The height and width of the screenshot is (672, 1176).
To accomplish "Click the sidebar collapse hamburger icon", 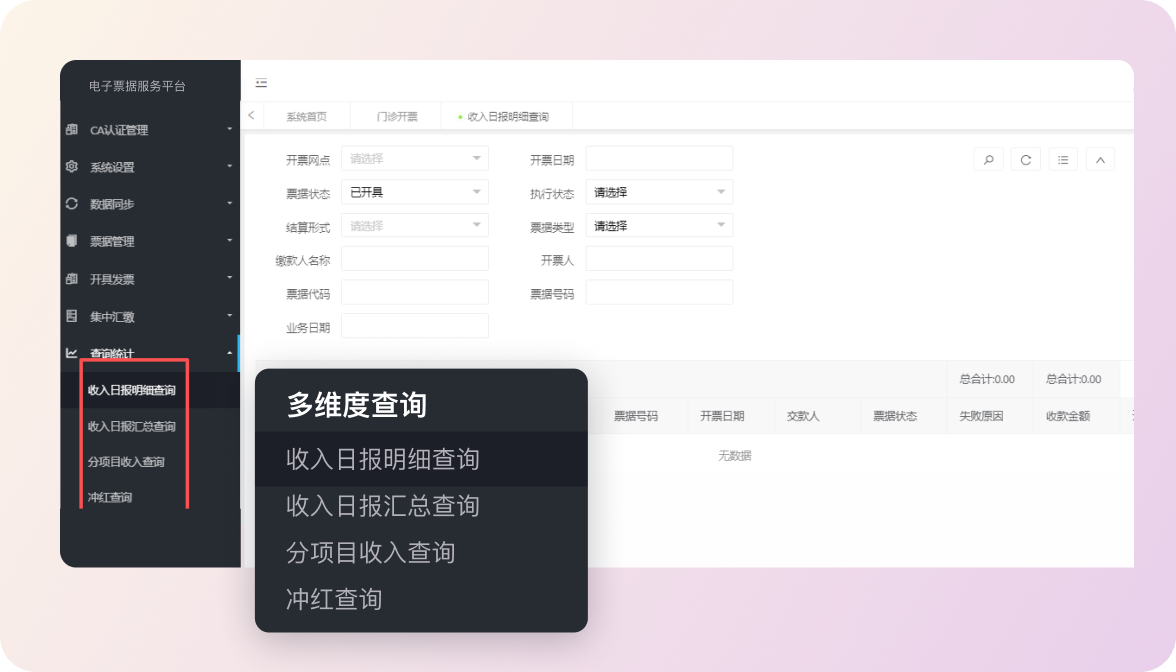I will [261, 82].
